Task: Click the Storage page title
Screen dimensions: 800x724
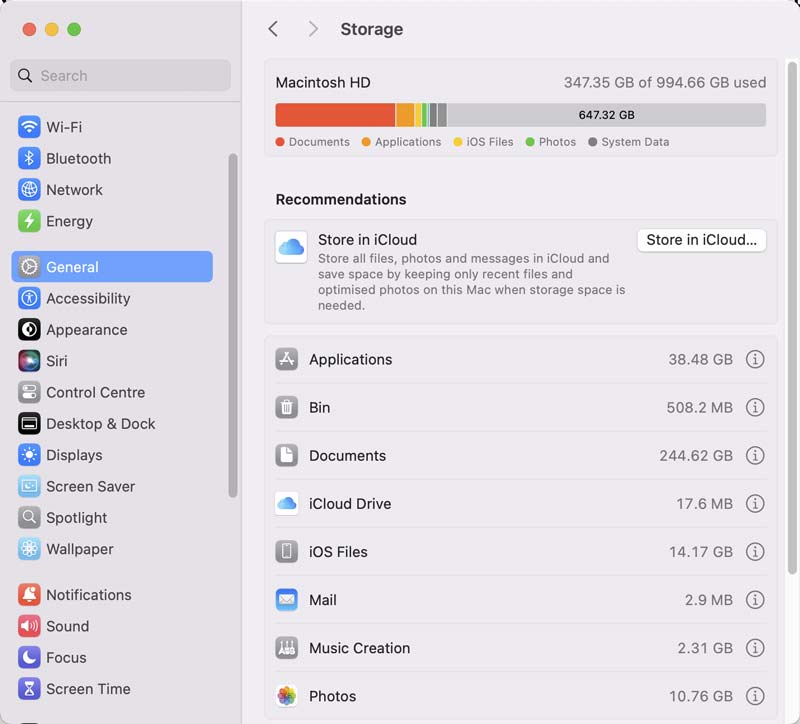Action: tap(371, 29)
